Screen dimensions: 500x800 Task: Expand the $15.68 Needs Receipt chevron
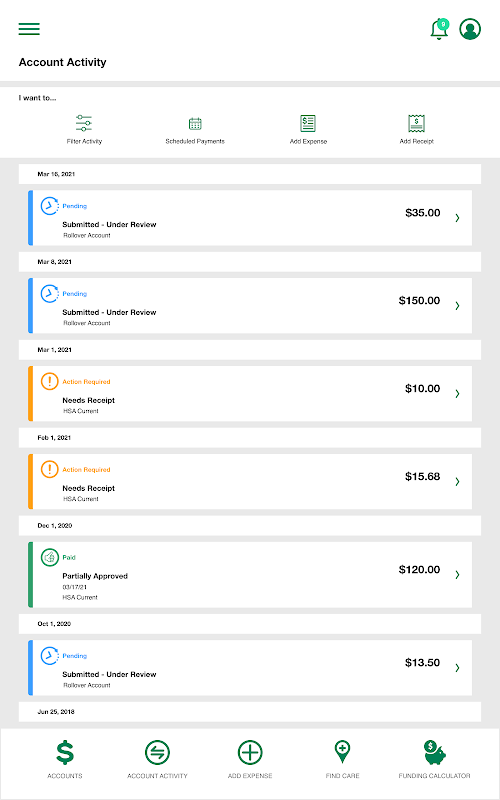click(x=457, y=482)
